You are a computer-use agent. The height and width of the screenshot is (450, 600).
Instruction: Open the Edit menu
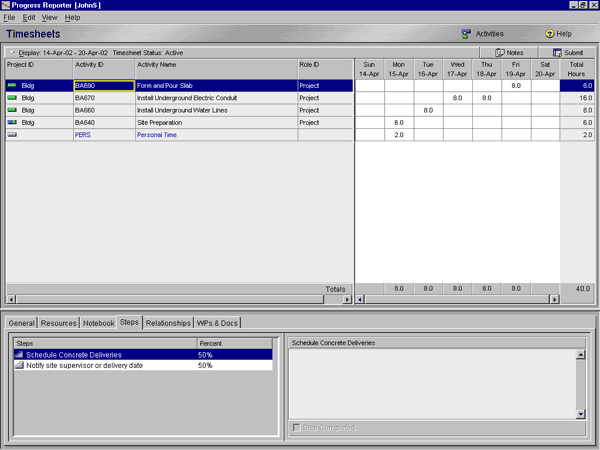29,18
